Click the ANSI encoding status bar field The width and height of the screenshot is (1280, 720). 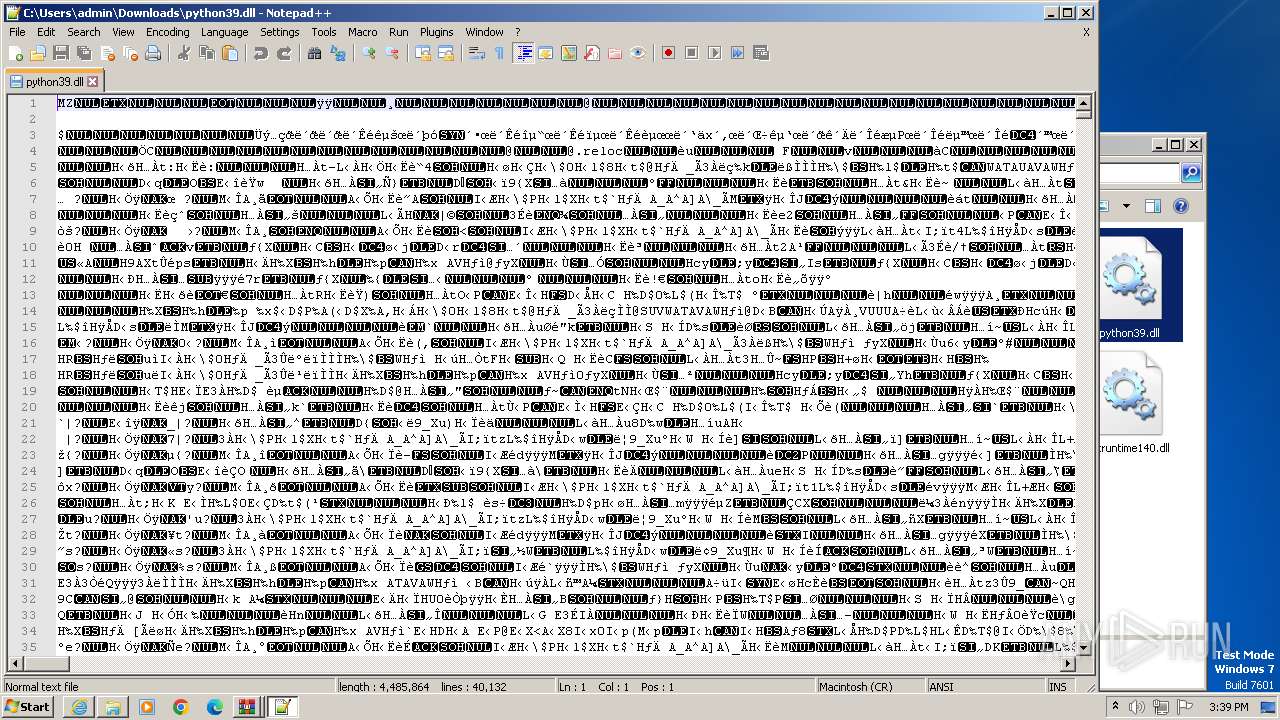(x=985, y=687)
